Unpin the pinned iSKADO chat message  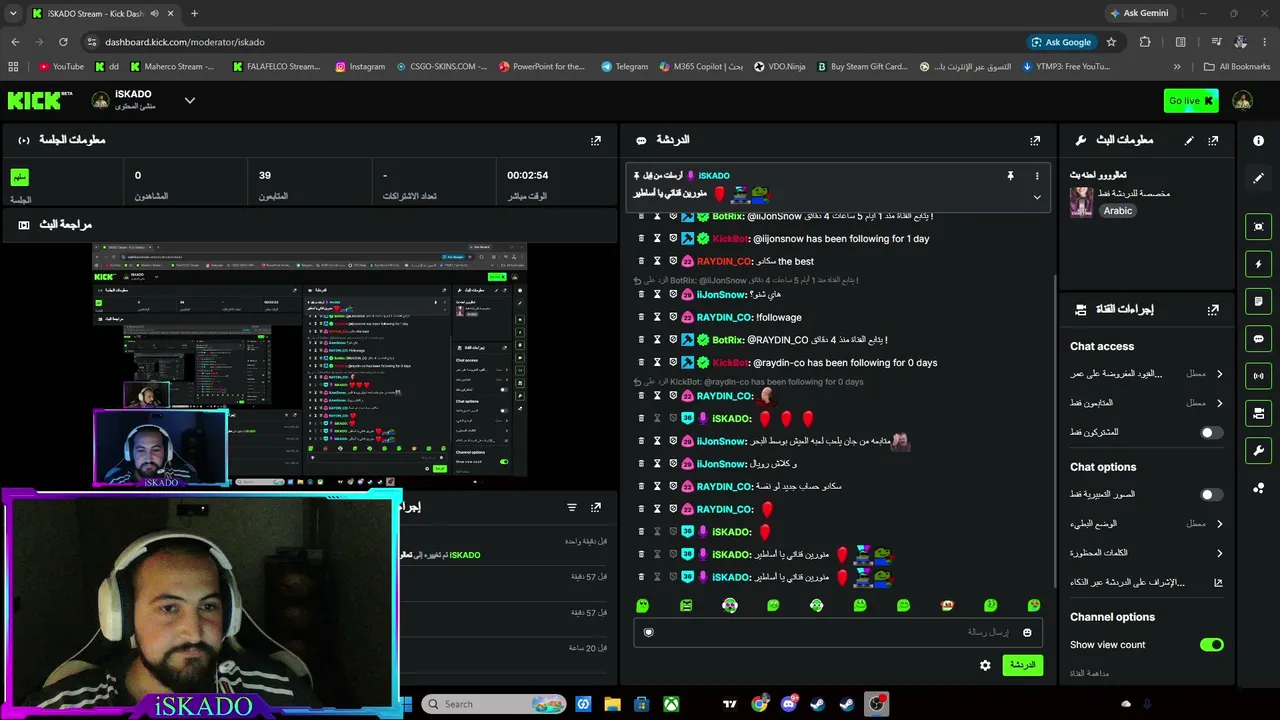(1010, 176)
